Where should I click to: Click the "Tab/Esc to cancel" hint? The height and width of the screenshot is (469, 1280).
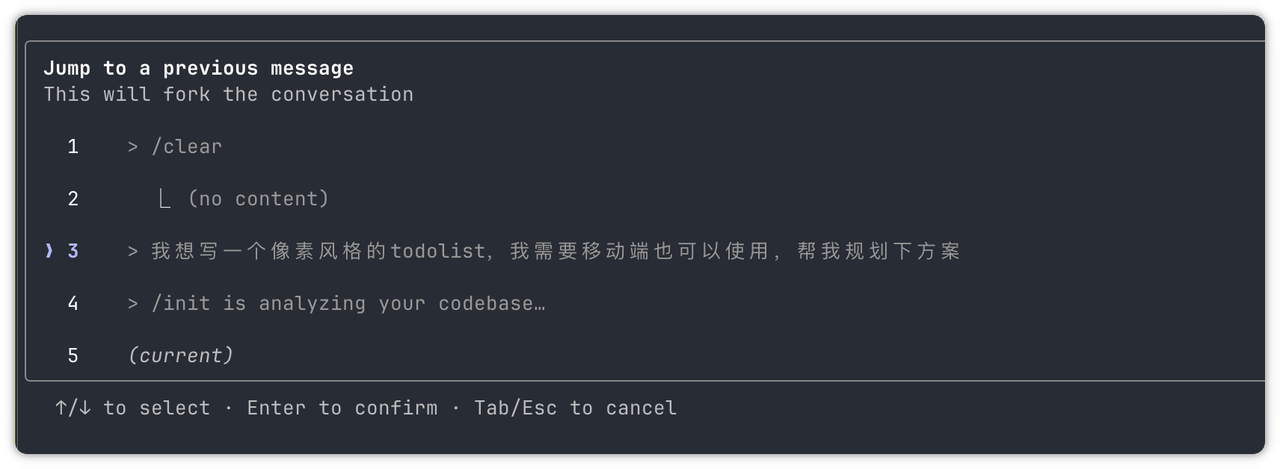point(575,408)
